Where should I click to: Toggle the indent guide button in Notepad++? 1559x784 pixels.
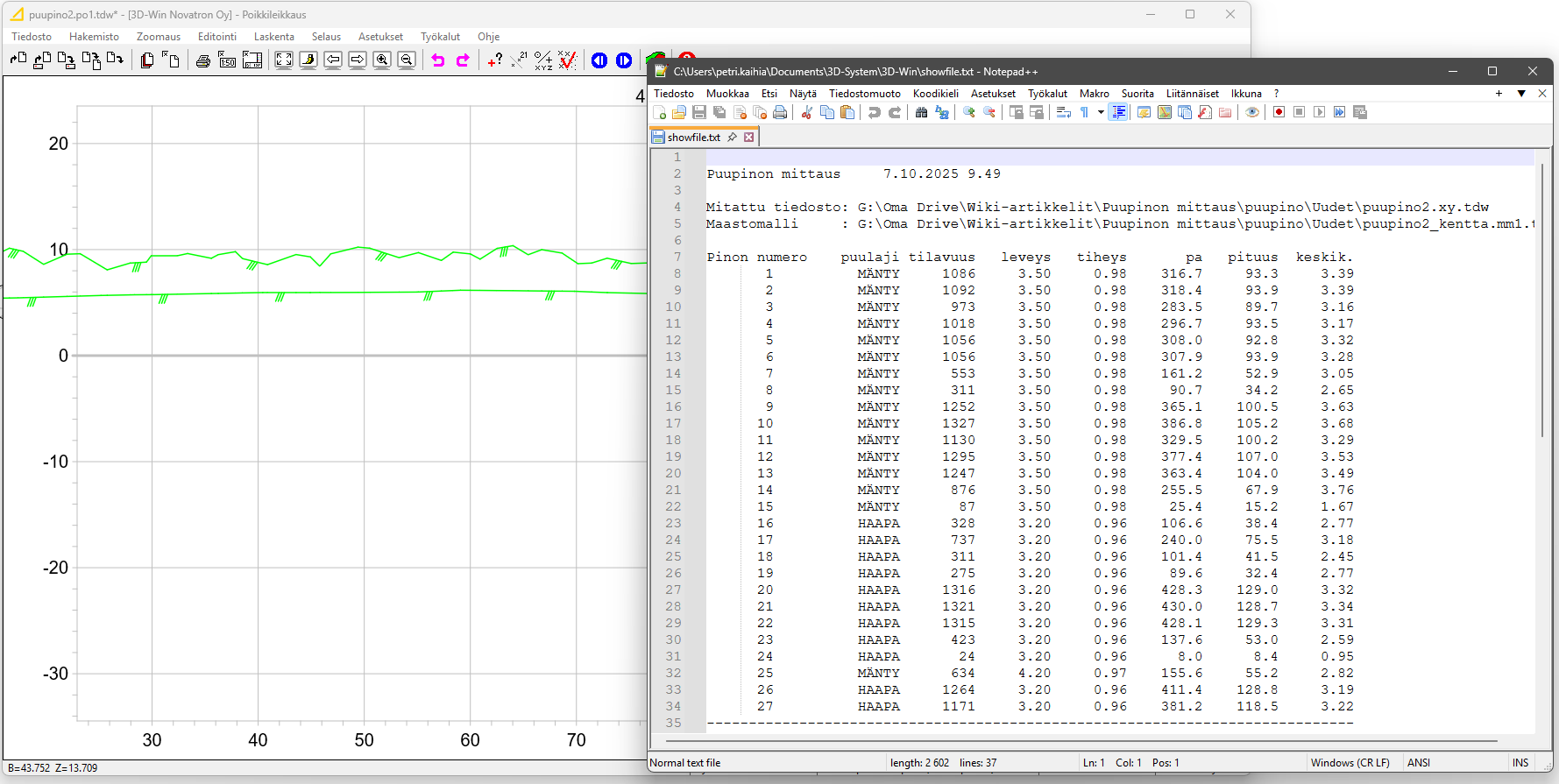tap(1118, 112)
